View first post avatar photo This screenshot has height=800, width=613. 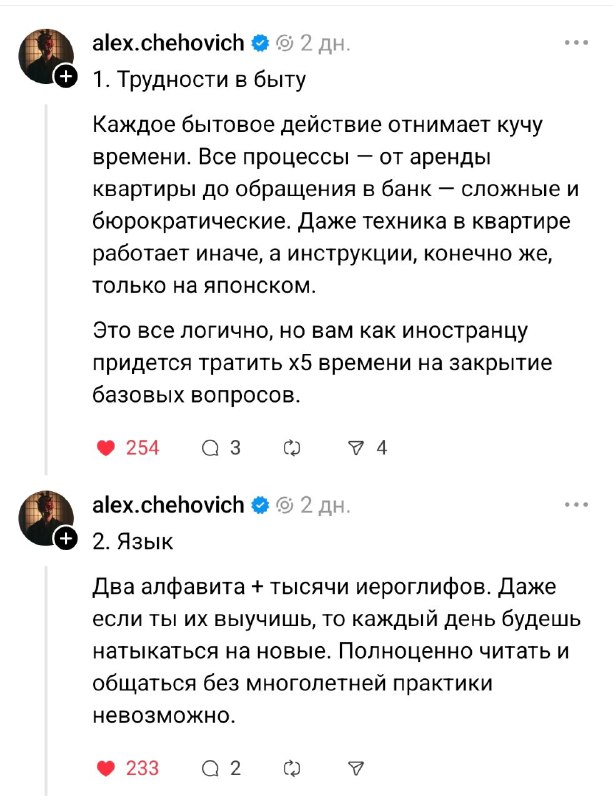[45, 56]
